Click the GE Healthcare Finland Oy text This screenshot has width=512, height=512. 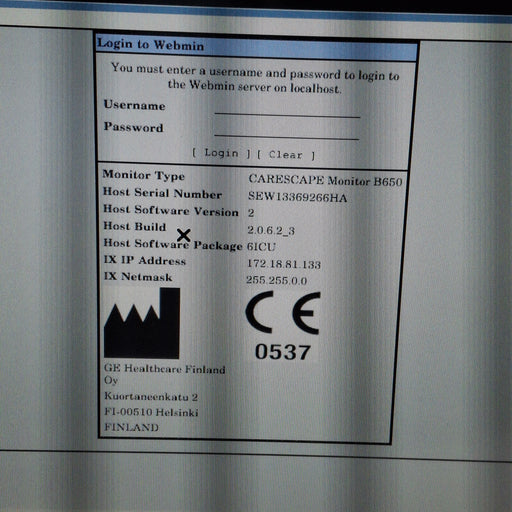point(165,374)
